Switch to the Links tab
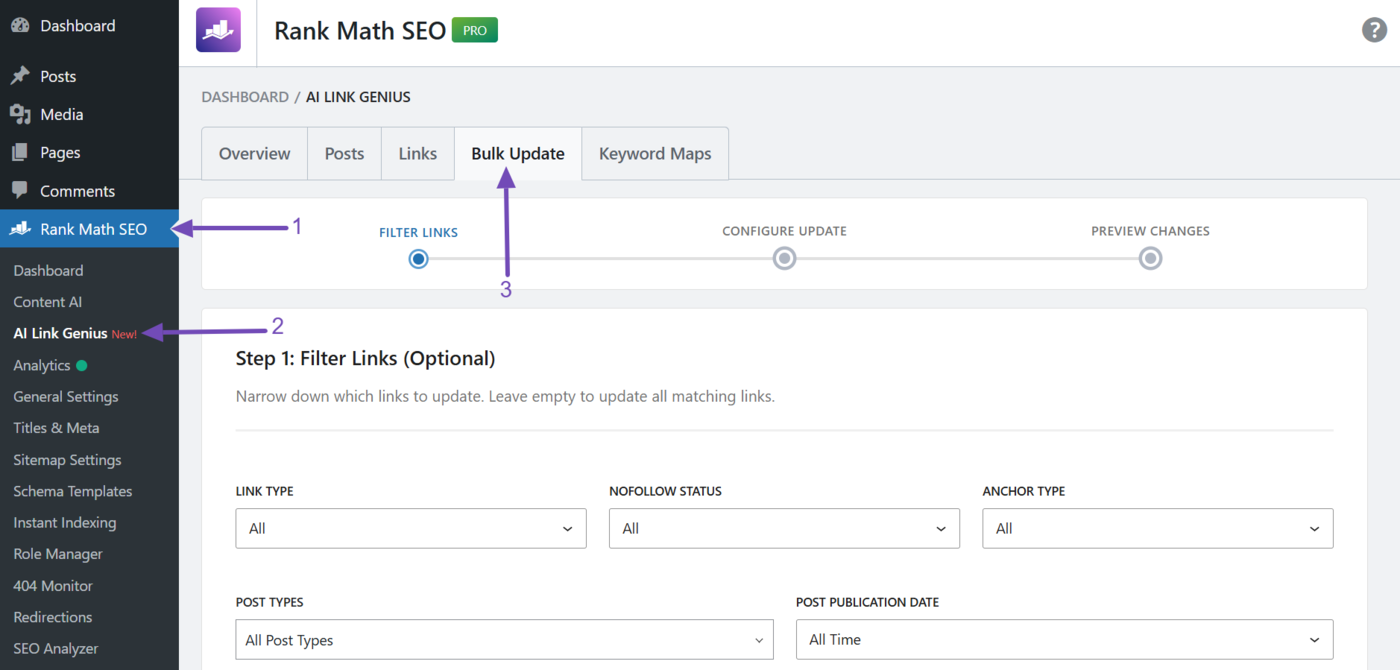The width and height of the screenshot is (1400, 670). tap(418, 154)
